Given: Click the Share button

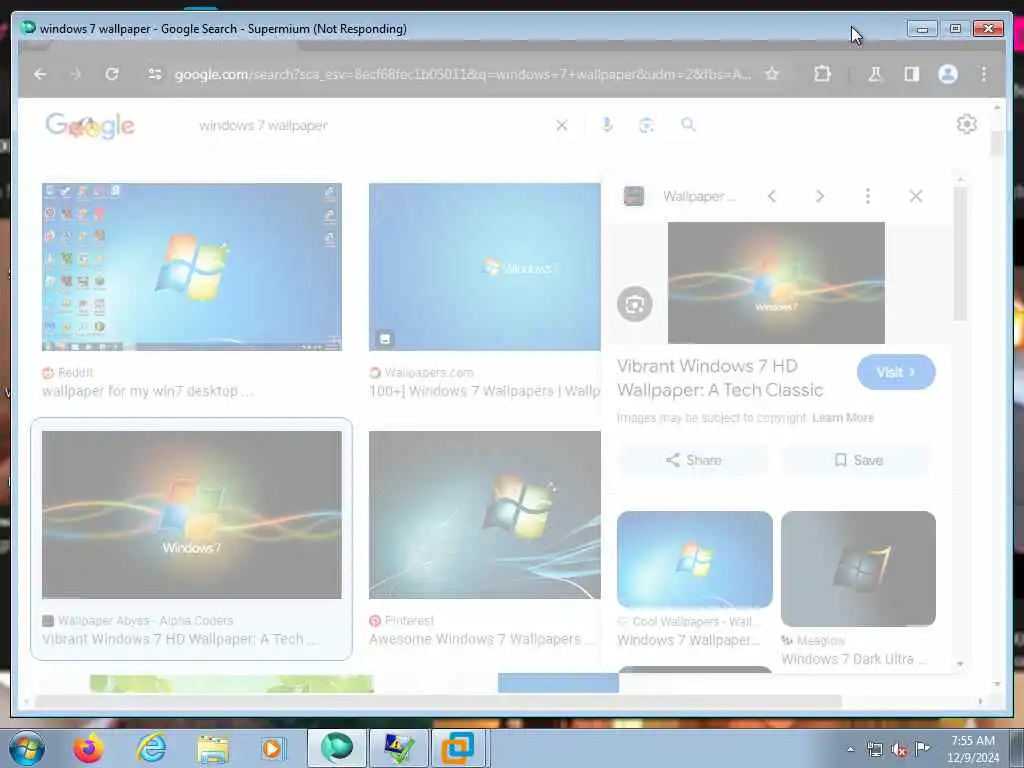Looking at the screenshot, I should 694,460.
